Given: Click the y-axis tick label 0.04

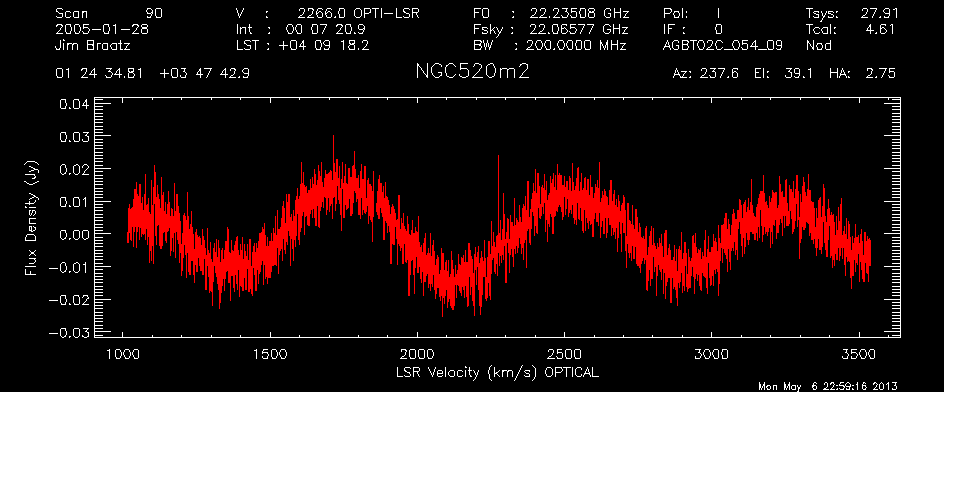Looking at the screenshot, I should 74,104.
